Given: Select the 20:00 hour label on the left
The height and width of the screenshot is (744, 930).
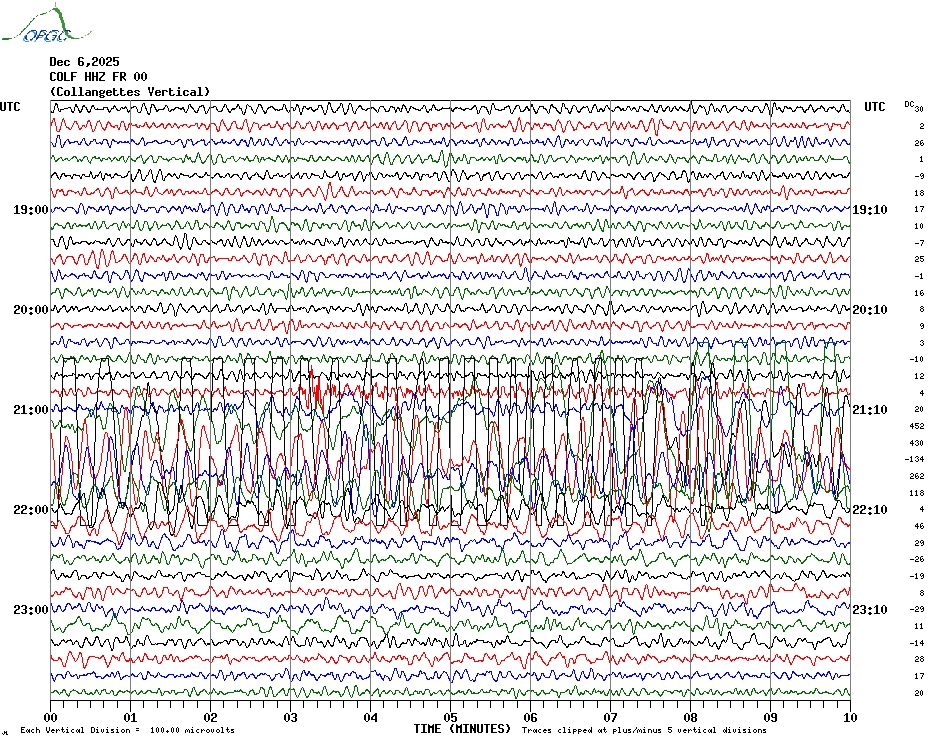Looking at the screenshot, I should pos(30,310).
